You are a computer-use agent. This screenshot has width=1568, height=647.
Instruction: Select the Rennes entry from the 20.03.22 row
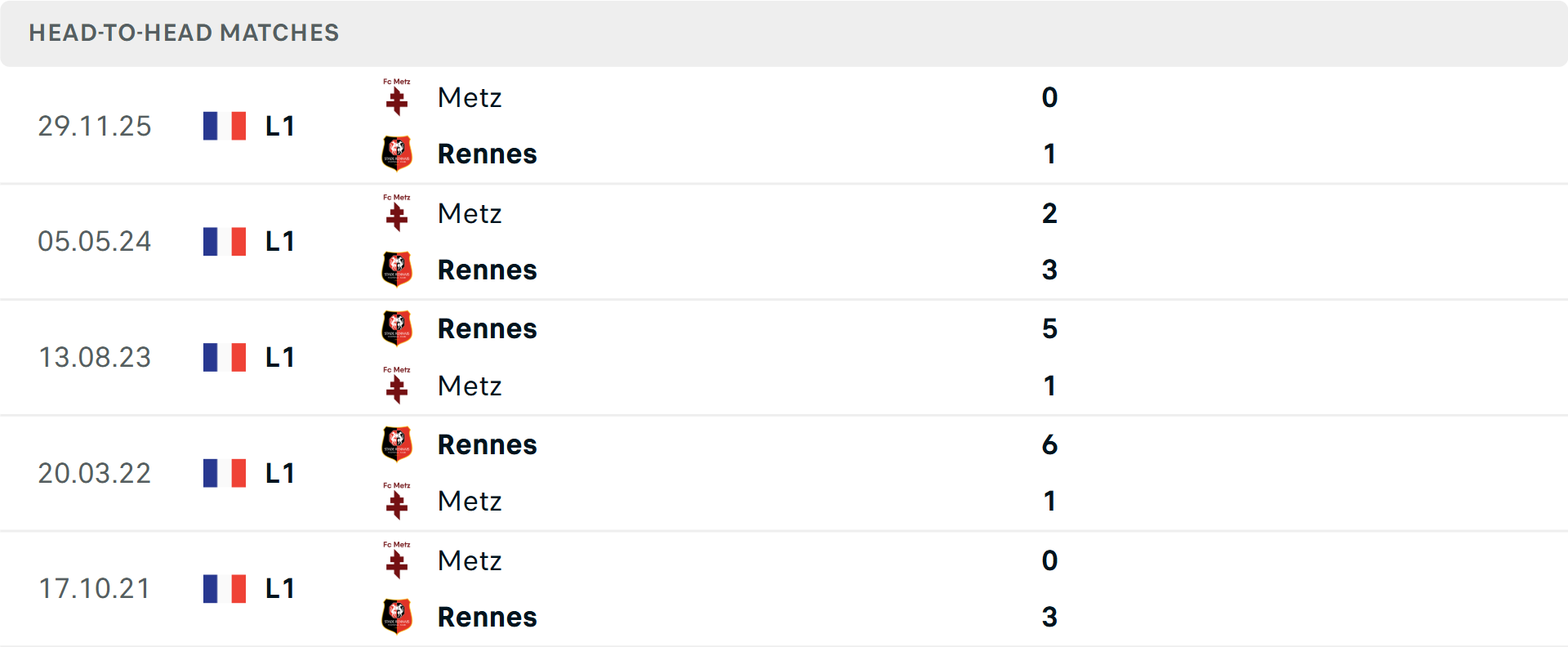(488, 444)
